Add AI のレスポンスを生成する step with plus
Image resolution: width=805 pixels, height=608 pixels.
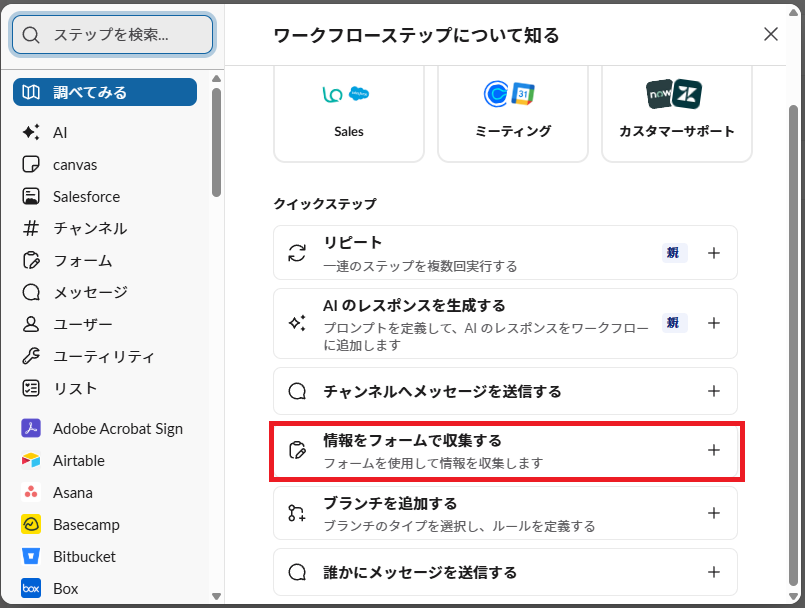[714, 323]
